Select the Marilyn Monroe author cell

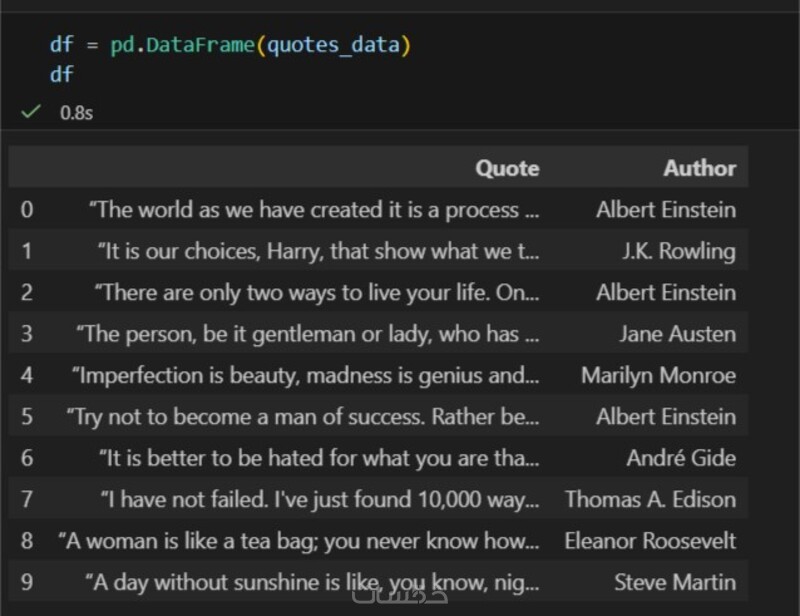(658, 376)
